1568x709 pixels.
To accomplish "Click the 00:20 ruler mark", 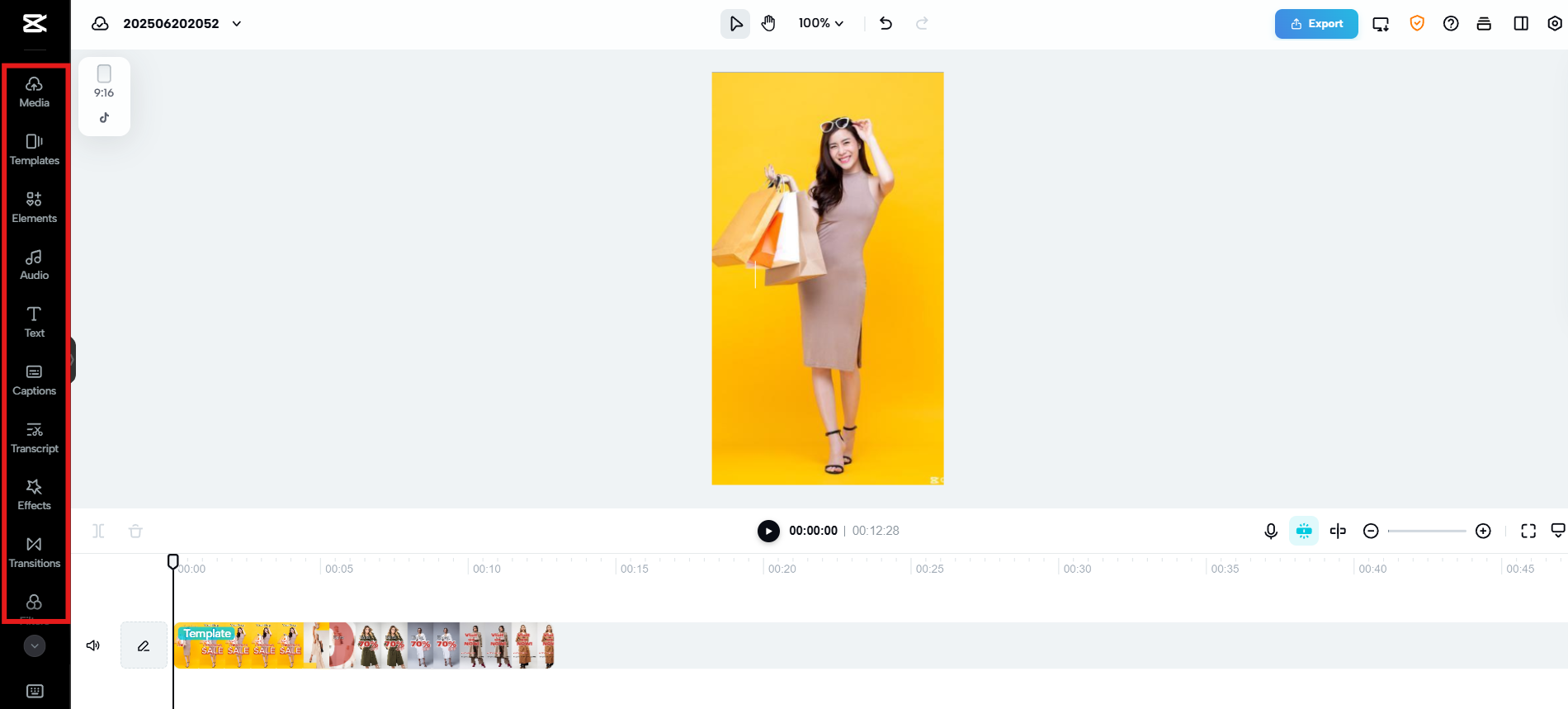I will (x=782, y=569).
